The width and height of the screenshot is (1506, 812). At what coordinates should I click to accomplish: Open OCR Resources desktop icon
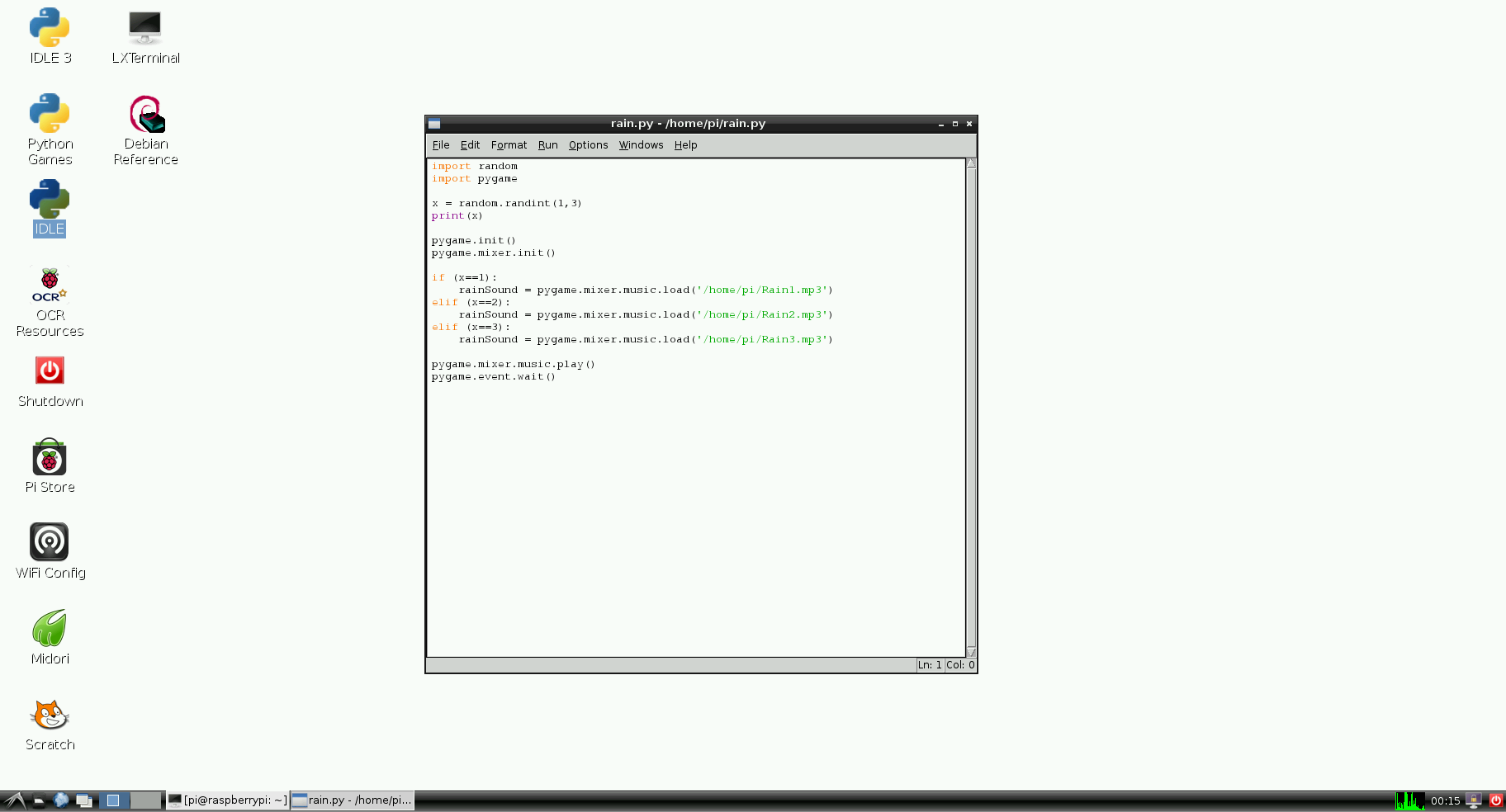click(x=50, y=302)
